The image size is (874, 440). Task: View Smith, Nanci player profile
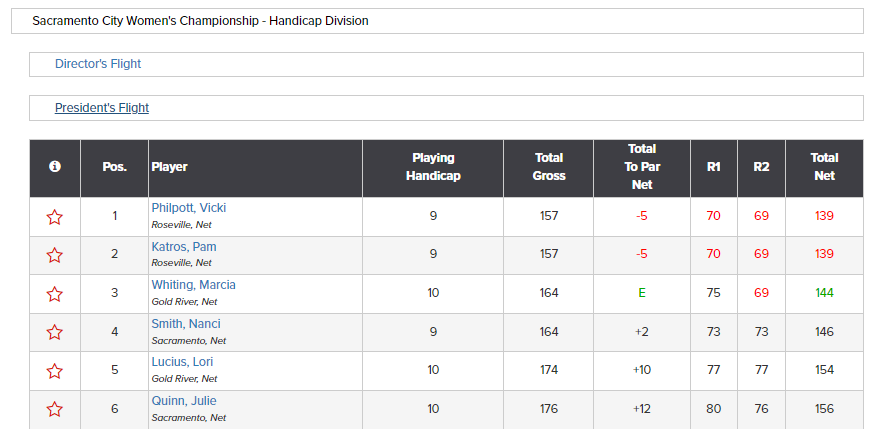click(186, 324)
